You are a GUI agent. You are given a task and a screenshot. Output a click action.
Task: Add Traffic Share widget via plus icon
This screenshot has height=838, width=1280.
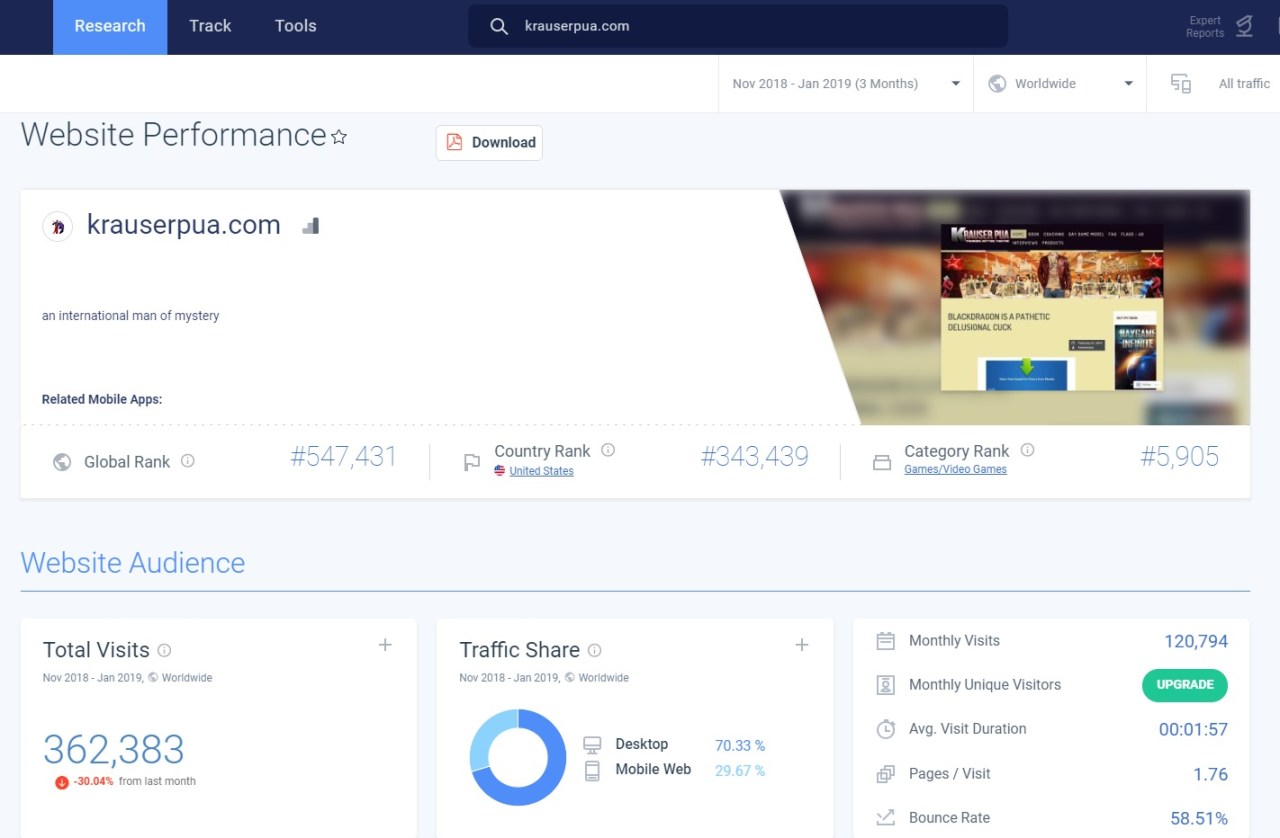[801, 645]
